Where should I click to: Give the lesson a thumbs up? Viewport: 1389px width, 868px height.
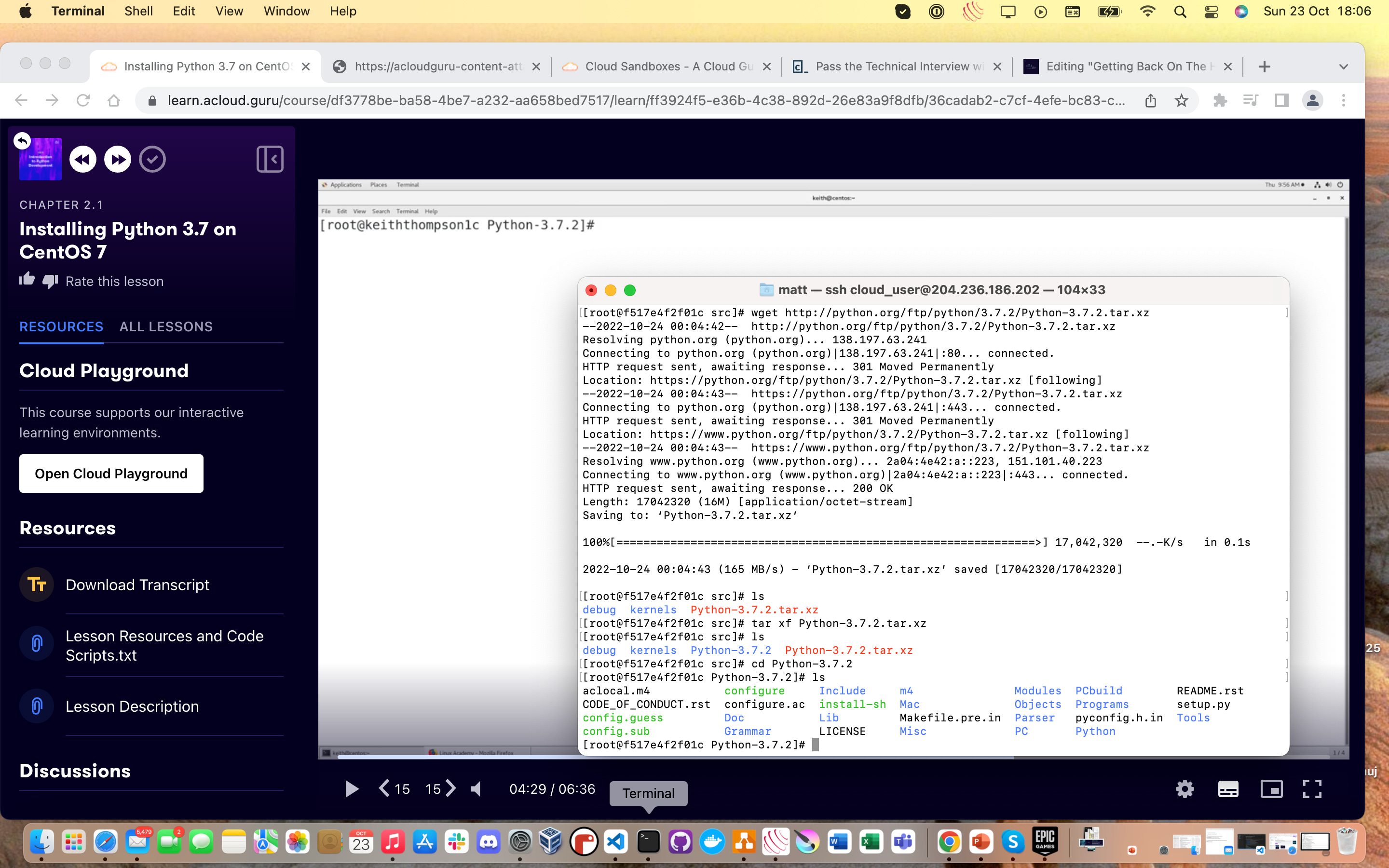click(27, 280)
